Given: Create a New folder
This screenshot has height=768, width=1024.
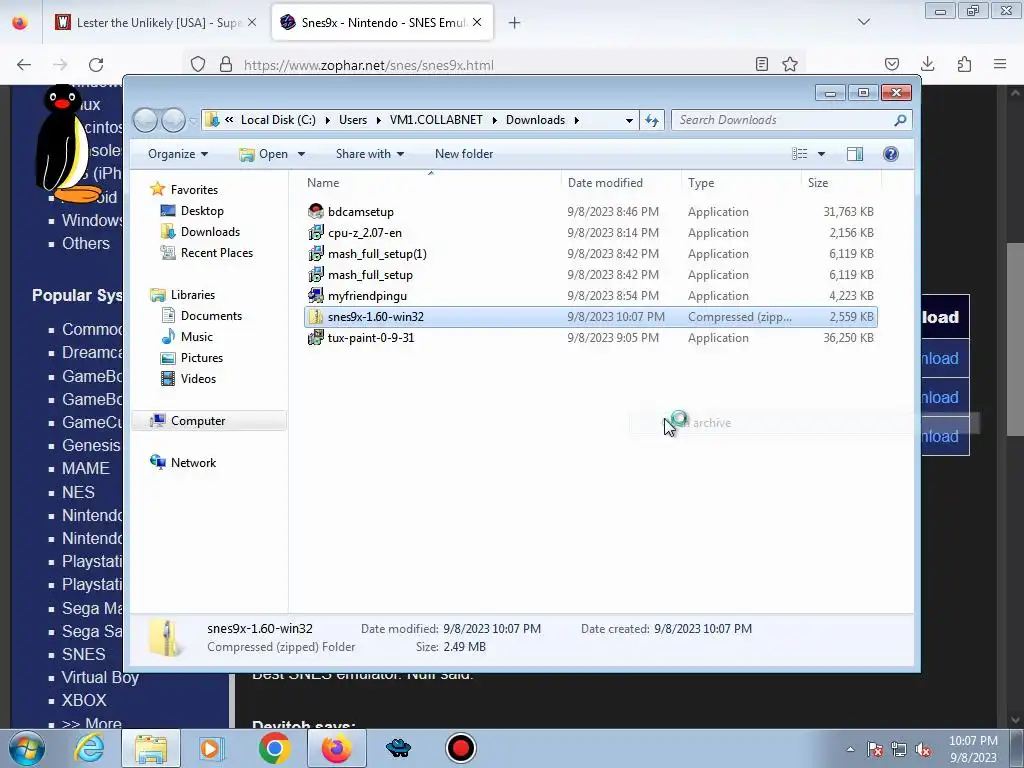Looking at the screenshot, I should pyautogui.click(x=464, y=154).
